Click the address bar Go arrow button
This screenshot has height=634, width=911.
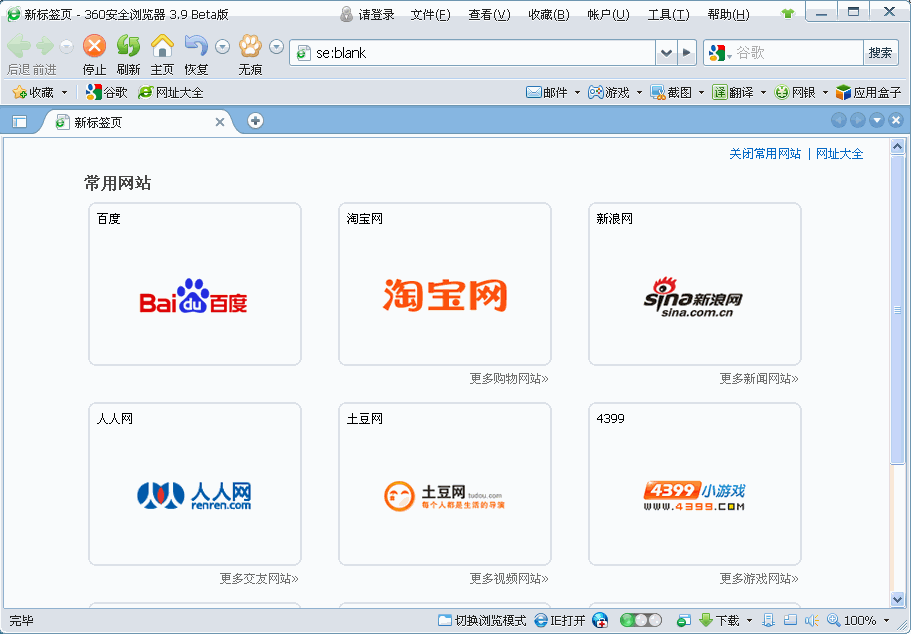686,53
